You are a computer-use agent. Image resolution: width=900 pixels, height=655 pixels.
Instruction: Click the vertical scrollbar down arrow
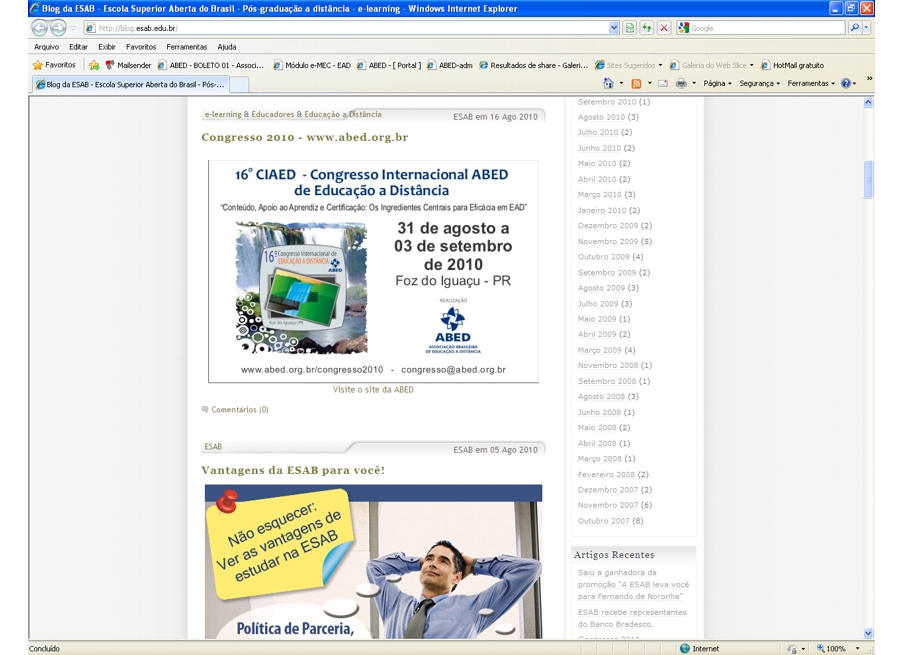[x=868, y=633]
